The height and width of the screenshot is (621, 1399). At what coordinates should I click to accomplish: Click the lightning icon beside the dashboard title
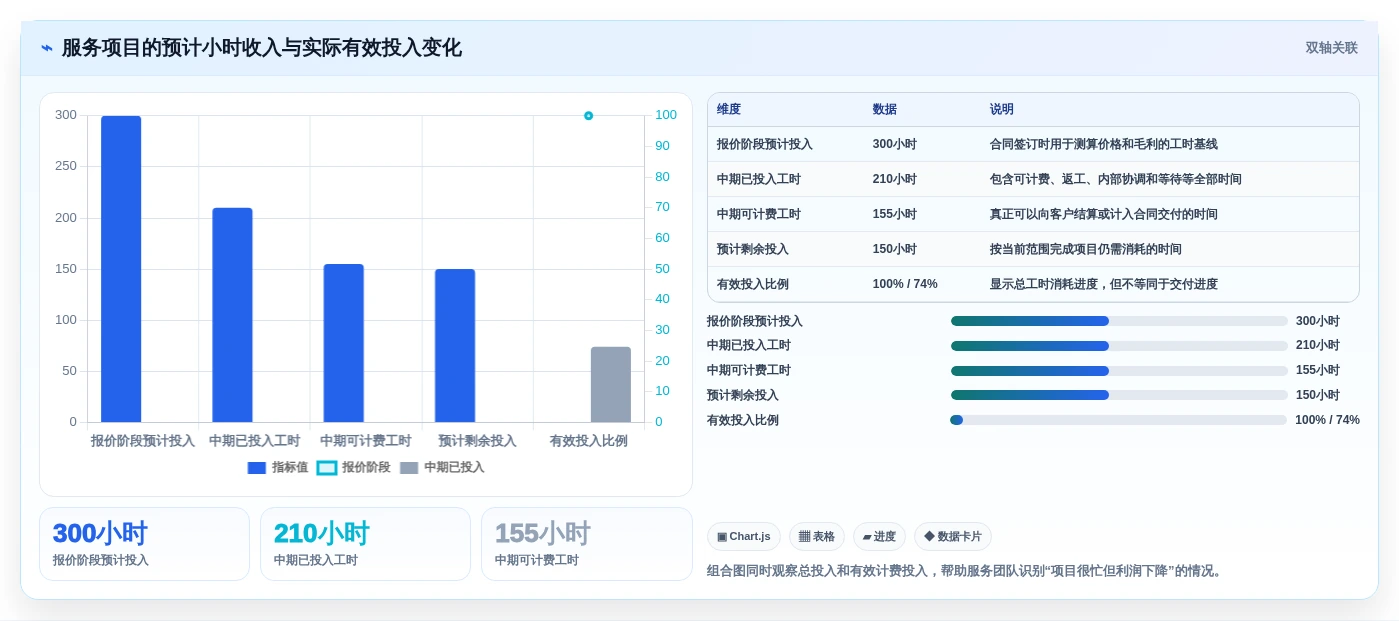coord(47,48)
